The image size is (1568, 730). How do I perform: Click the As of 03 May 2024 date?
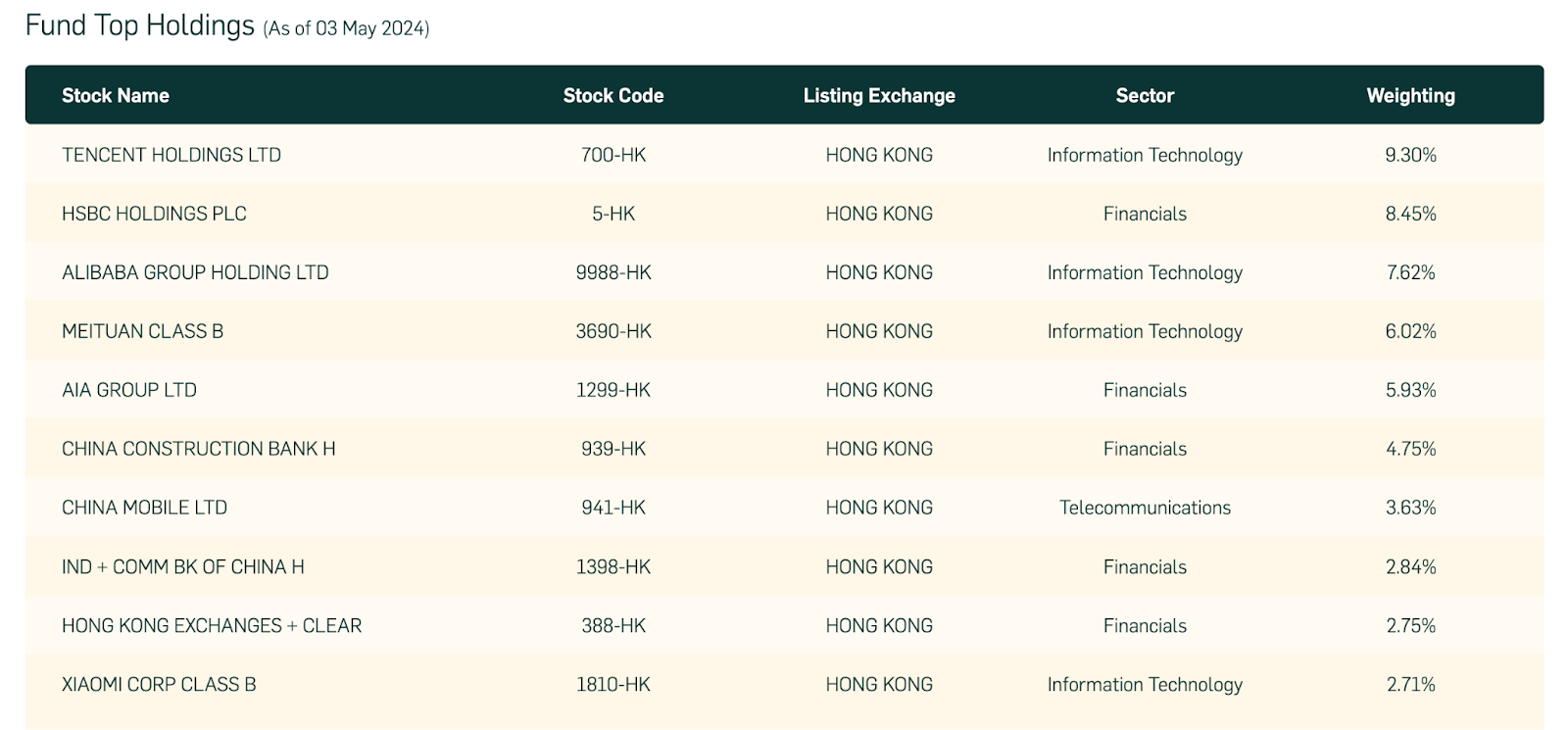[x=346, y=28]
